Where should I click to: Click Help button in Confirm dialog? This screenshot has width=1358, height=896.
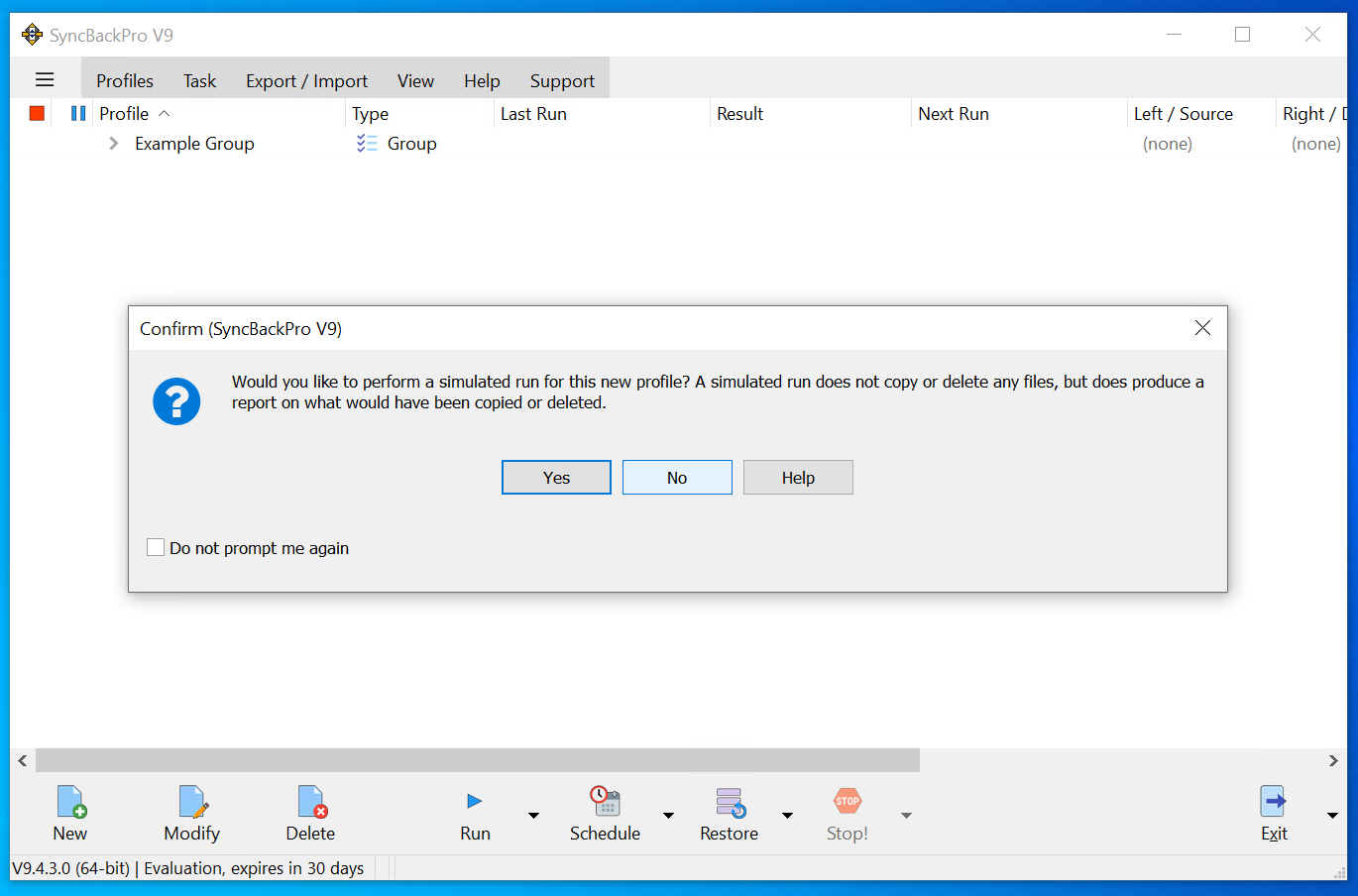pos(798,478)
